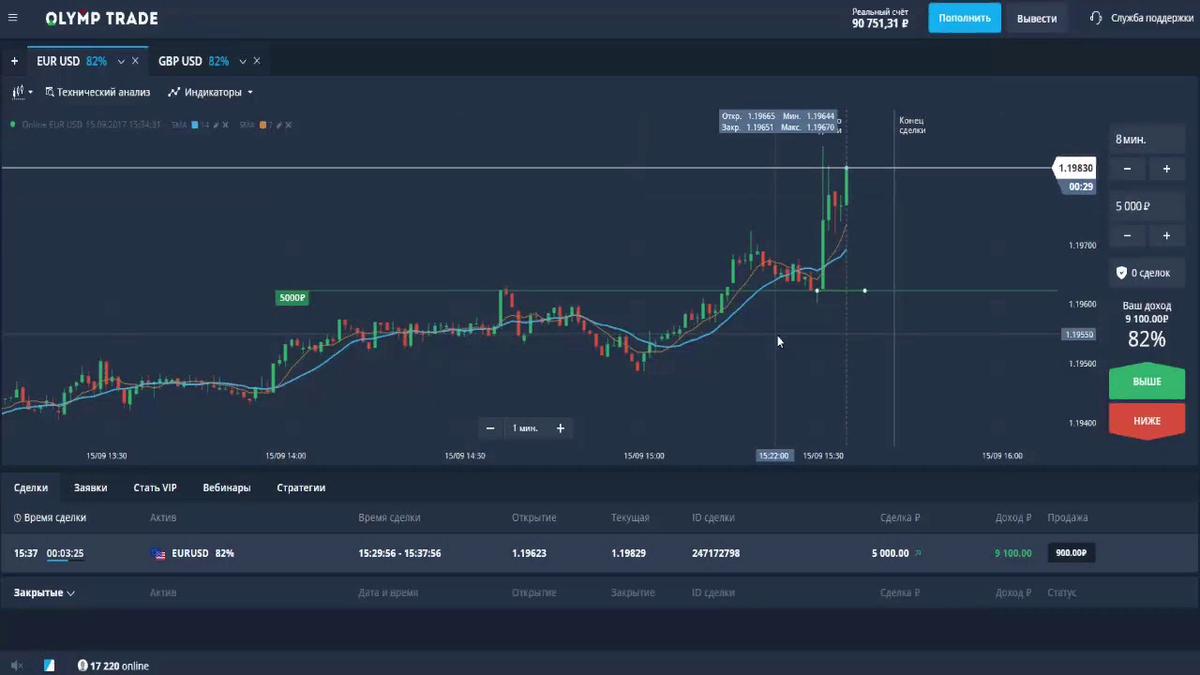
Task: Click the Пополнить deposit button
Action: click(x=964, y=18)
